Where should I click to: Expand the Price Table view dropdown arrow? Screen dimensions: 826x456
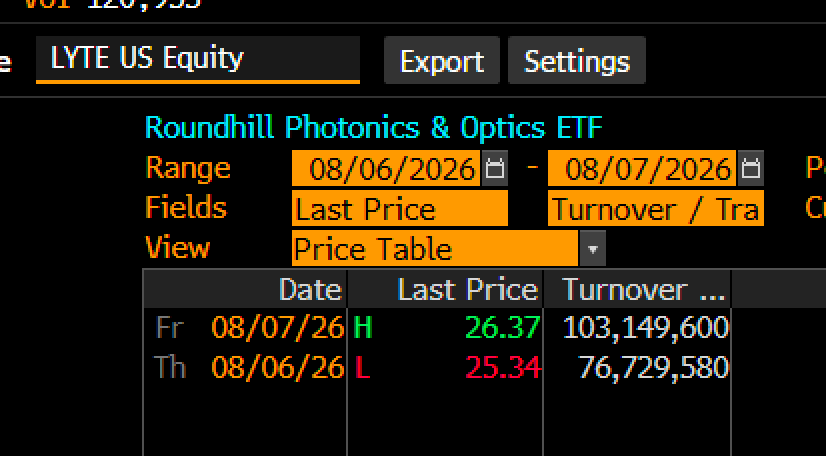tap(593, 249)
